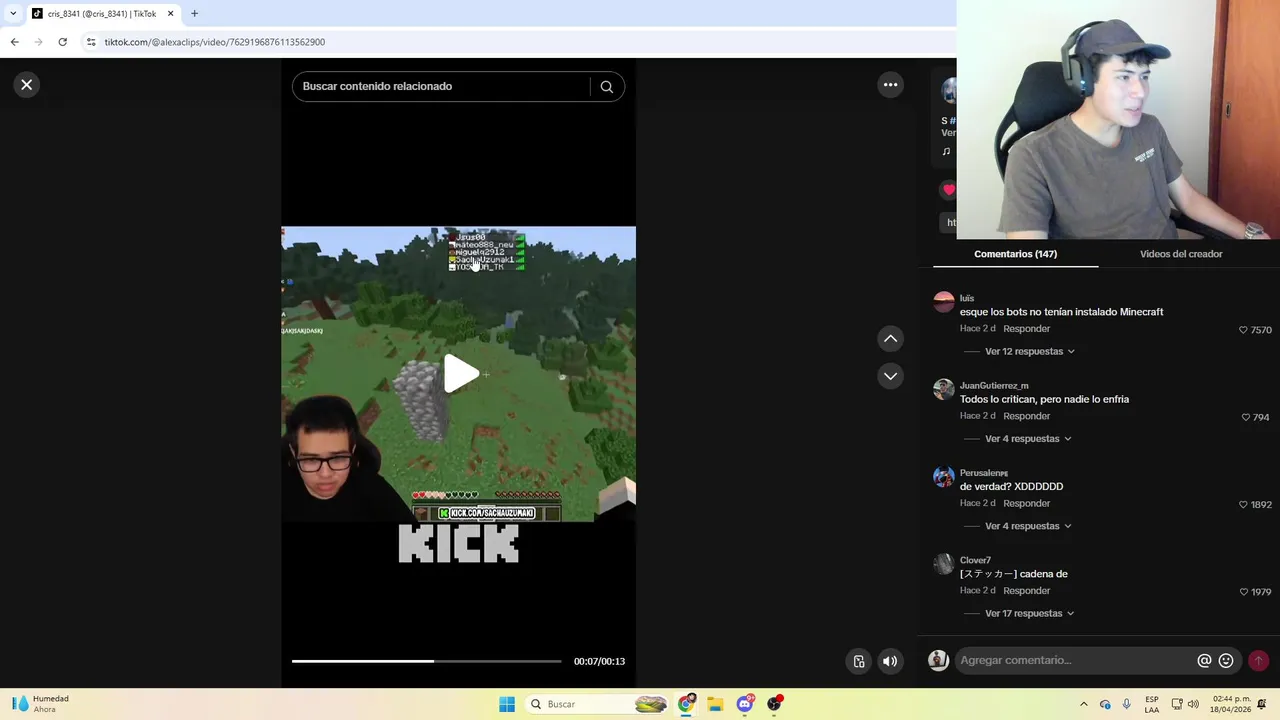Open OBS Studio from the taskbar

click(x=774, y=704)
